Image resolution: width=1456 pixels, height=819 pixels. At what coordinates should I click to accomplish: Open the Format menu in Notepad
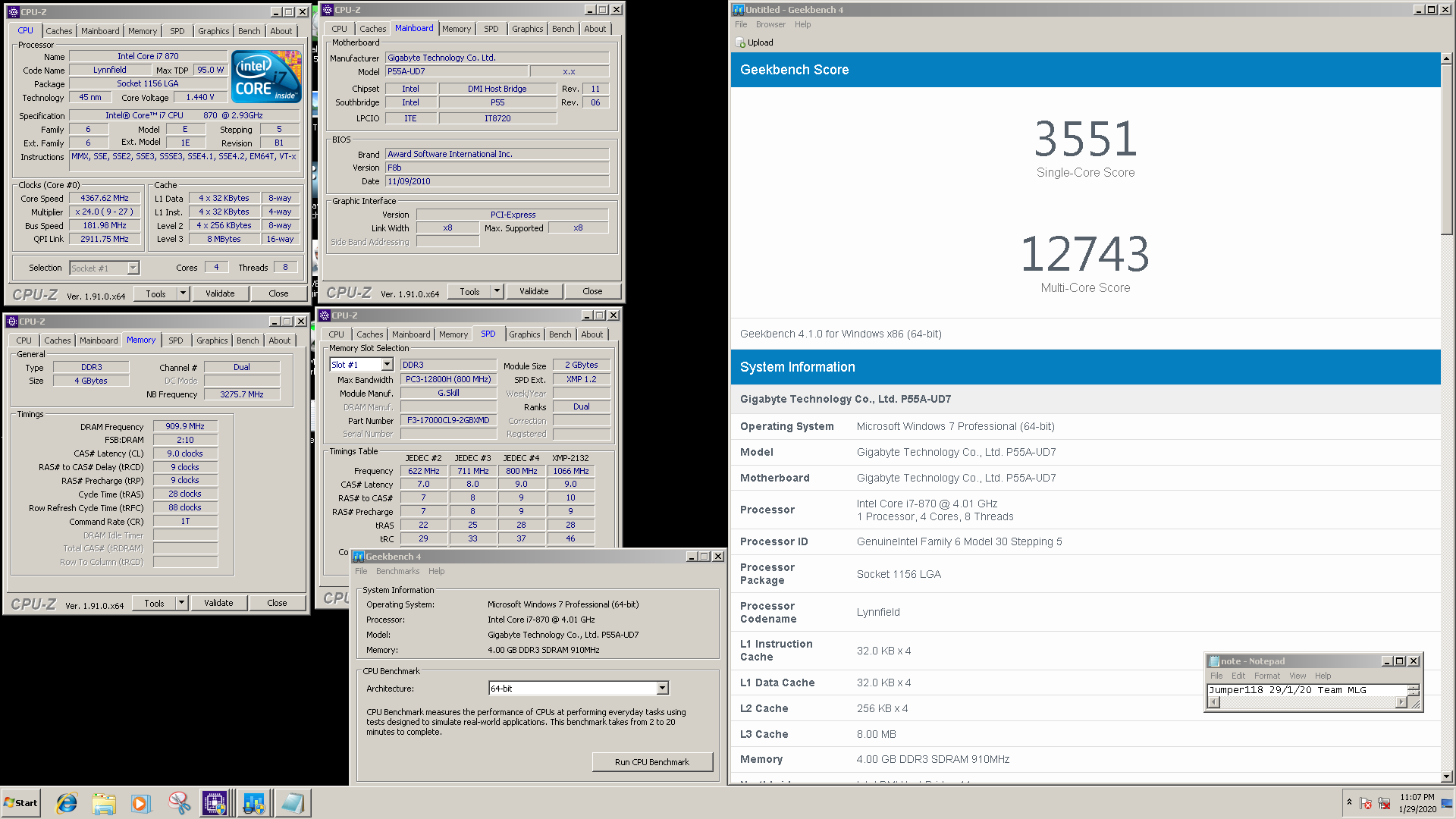1266,676
